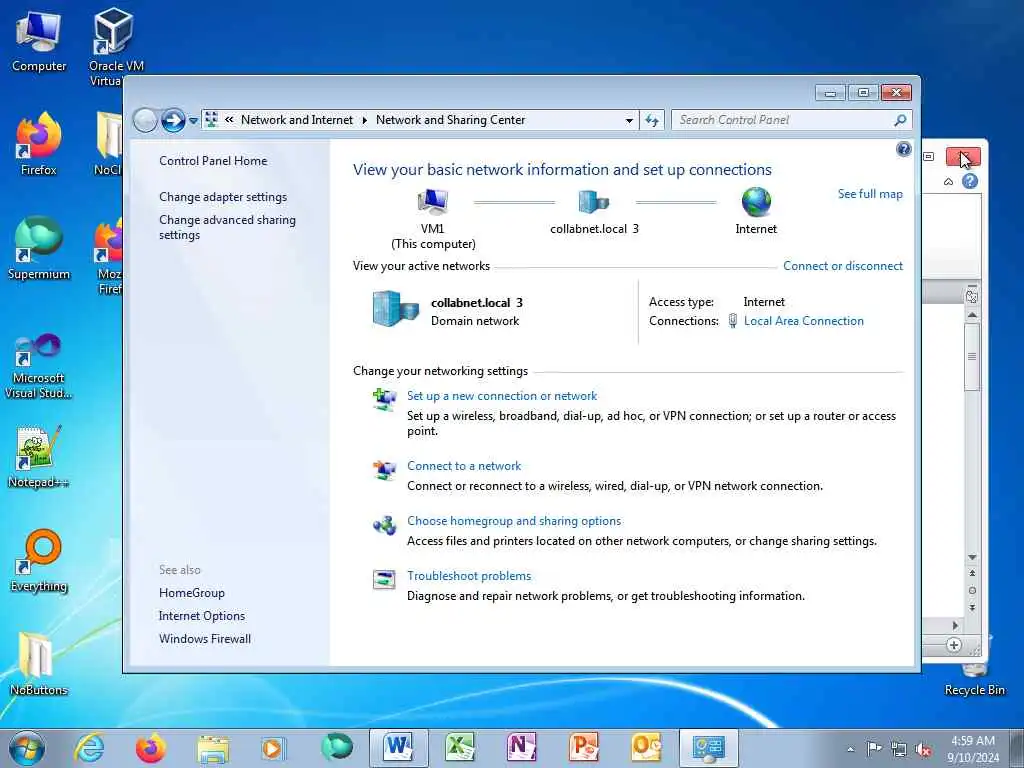Open PowerPoint from the taskbar
The width and height of the screenshot is (1024, 768).
[584, 748]
